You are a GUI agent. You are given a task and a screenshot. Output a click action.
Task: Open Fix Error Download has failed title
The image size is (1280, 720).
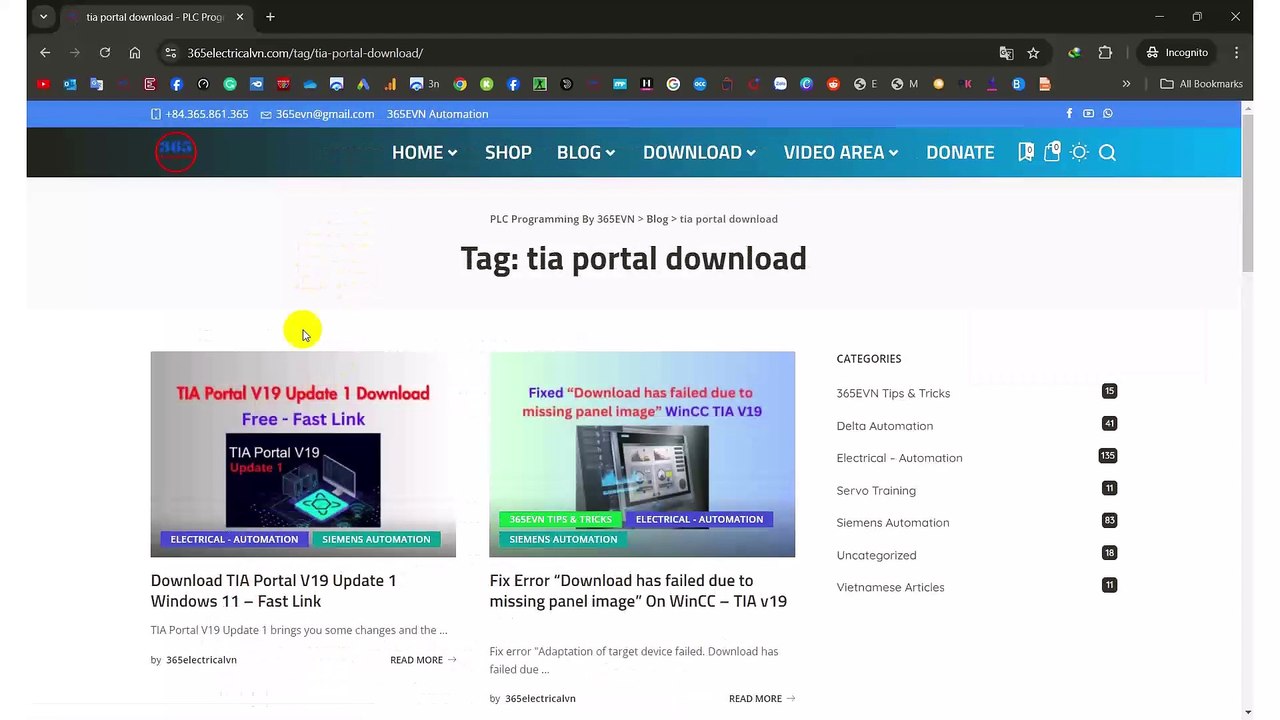pyautogui.click(x=638, y=591)
